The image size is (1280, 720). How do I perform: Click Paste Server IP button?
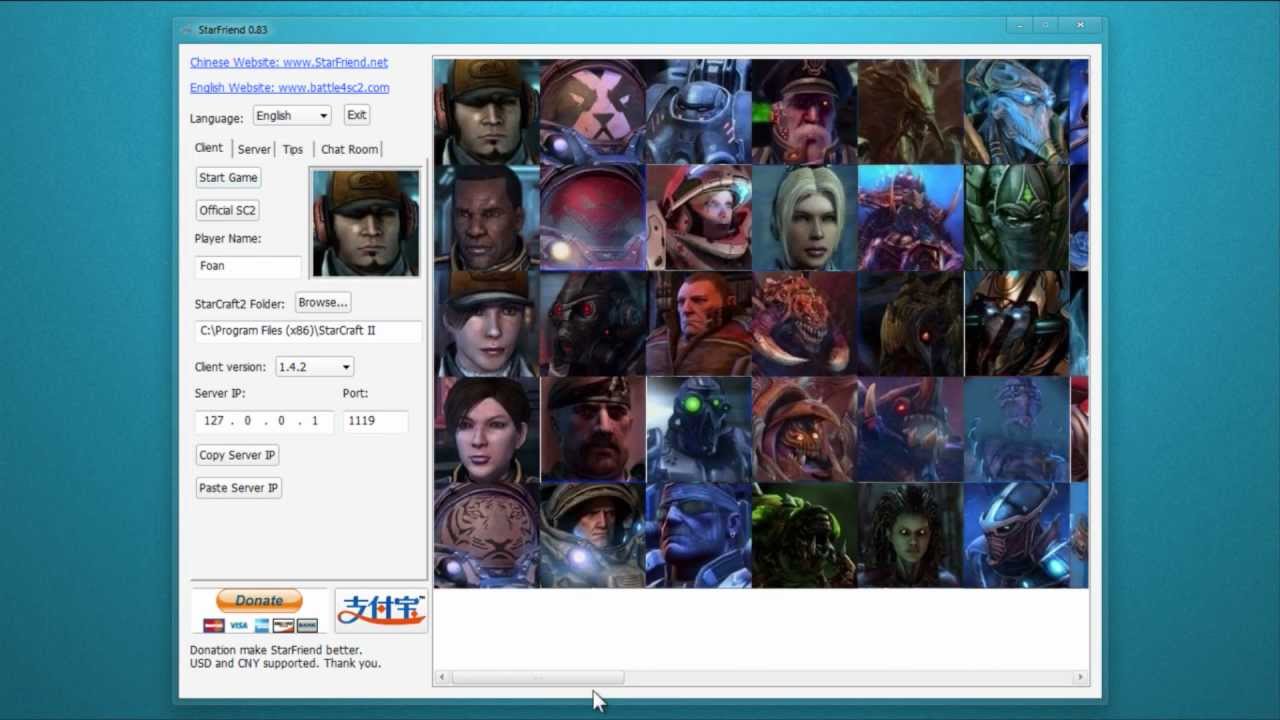coord(238,488)
